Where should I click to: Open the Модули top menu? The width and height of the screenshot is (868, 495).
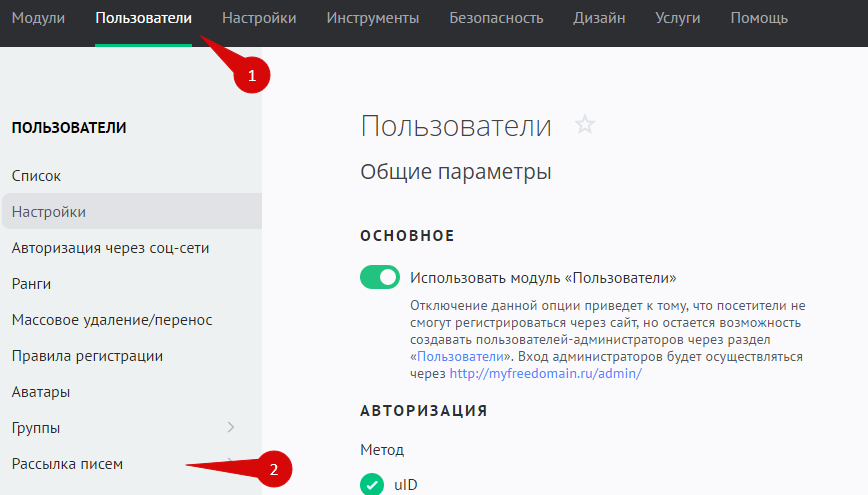click(38, 18)
